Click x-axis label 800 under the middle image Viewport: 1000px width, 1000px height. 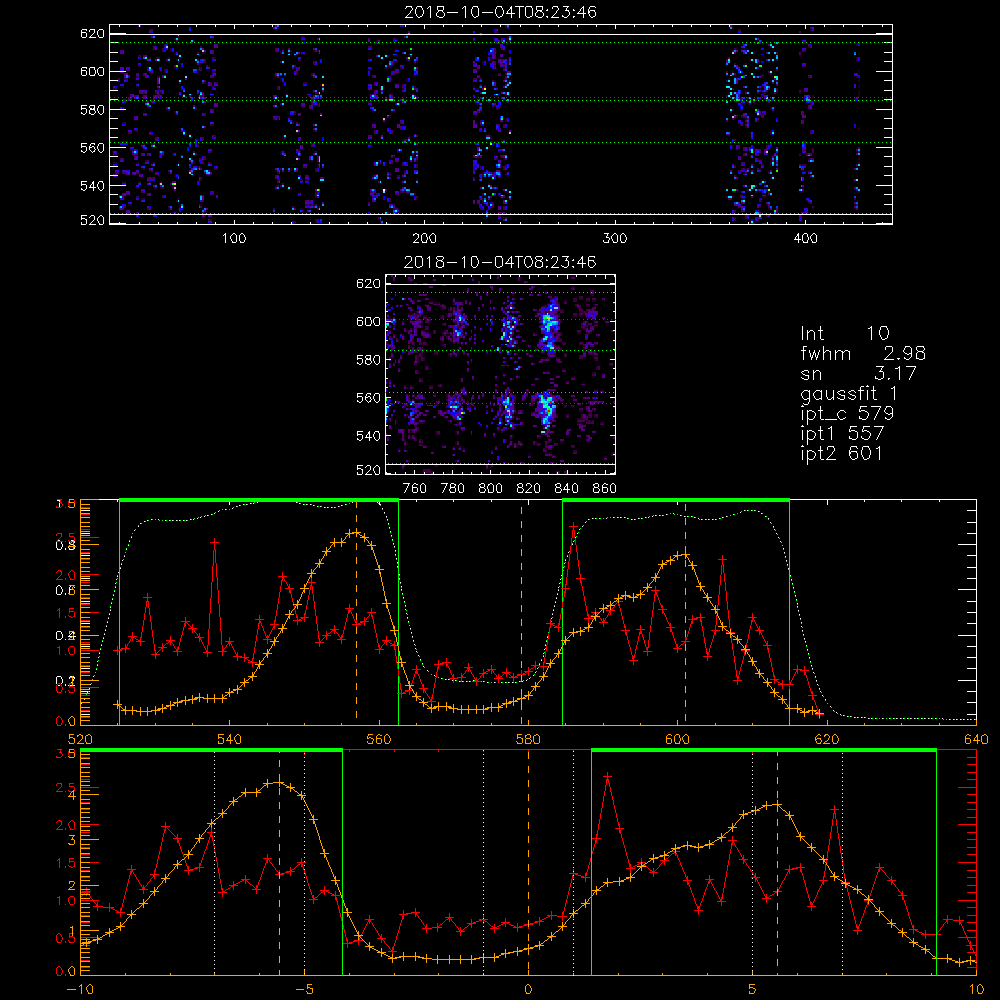490,489
